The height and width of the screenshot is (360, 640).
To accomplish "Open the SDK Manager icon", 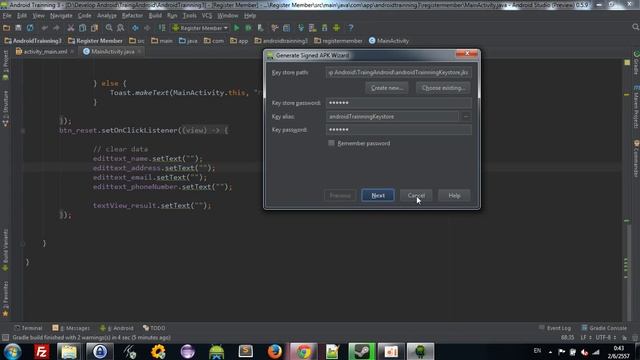I will [324, 28].
